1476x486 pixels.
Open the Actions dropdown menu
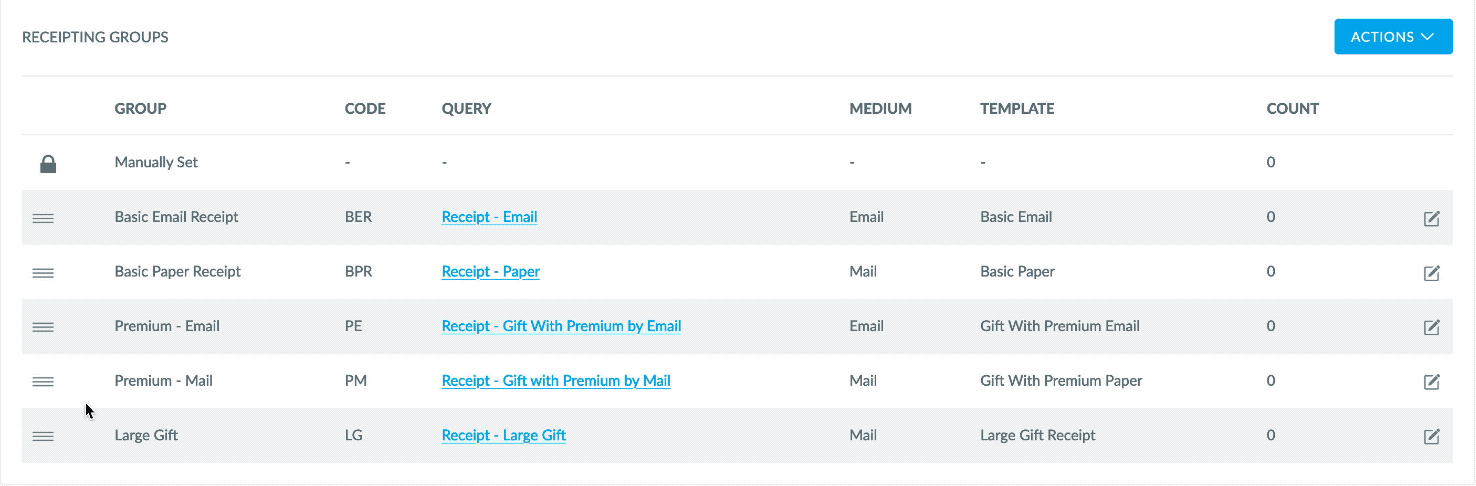click(x=1393, y=37)
